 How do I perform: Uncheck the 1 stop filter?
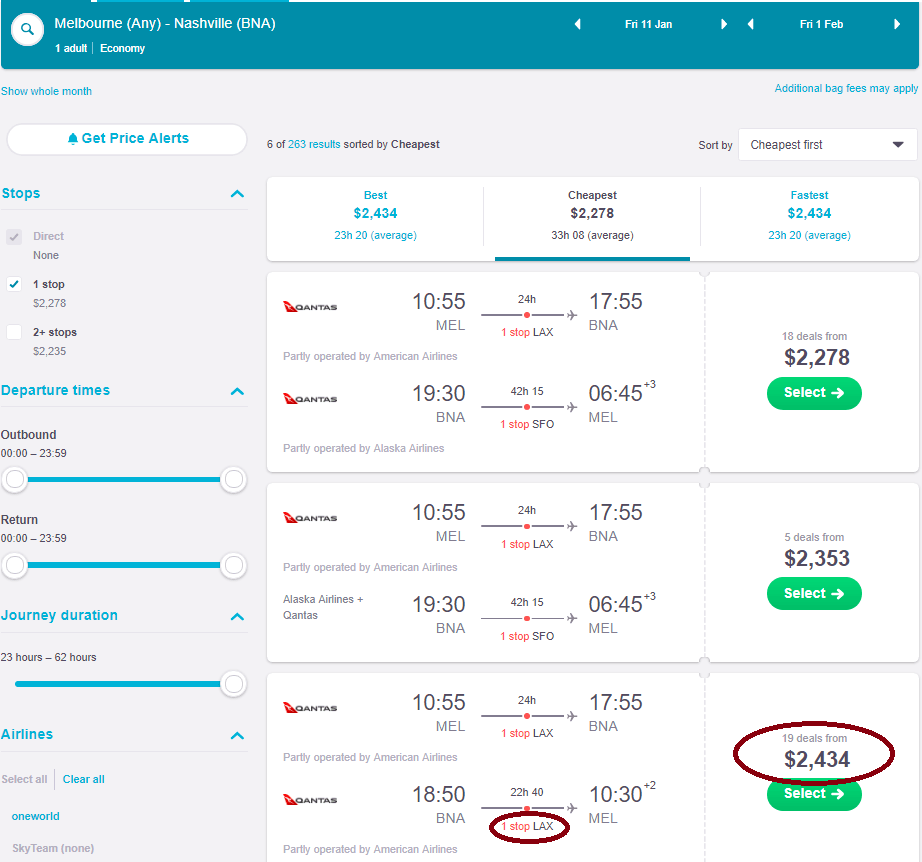click(14, 284)
